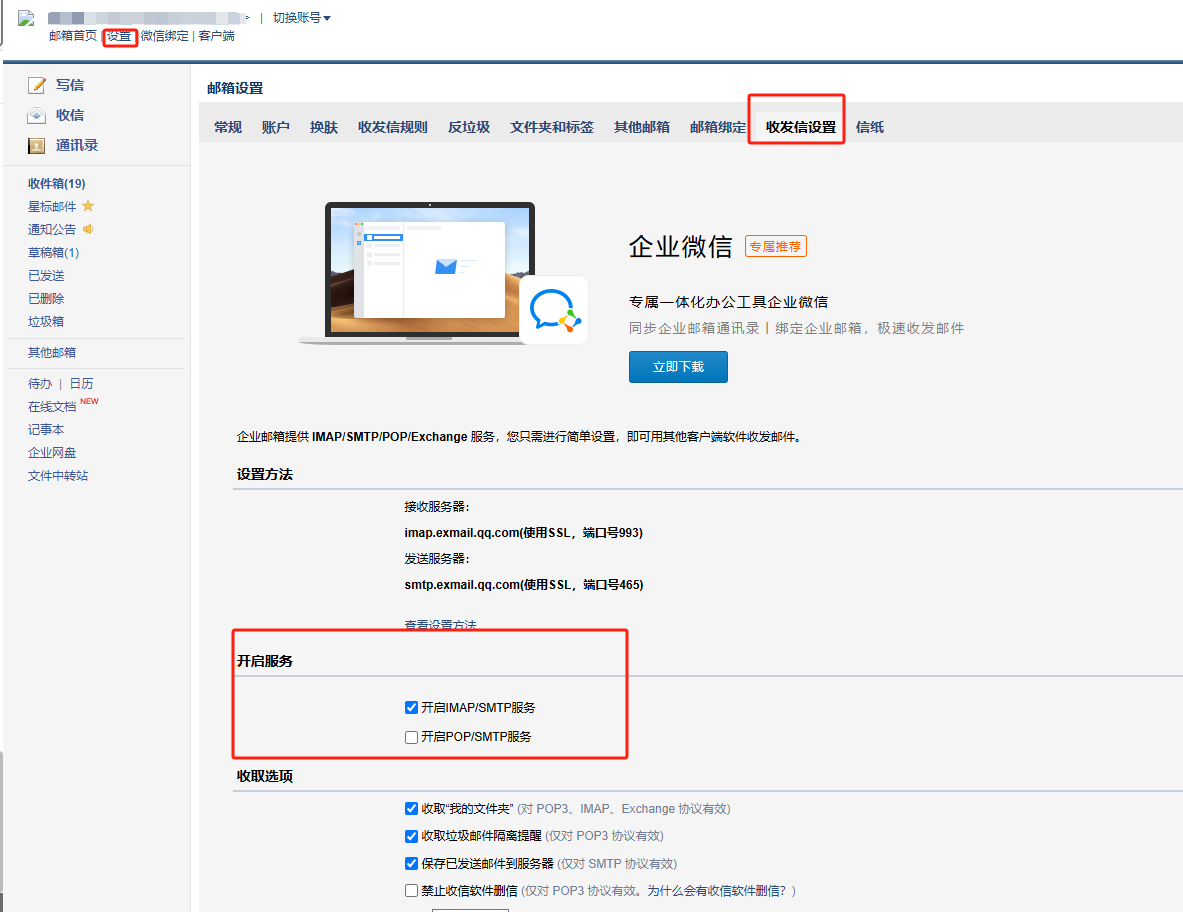This screenshot has height=912, width=1183.
Task: Click the 专属推荐 badge
Action: [776, 247]
